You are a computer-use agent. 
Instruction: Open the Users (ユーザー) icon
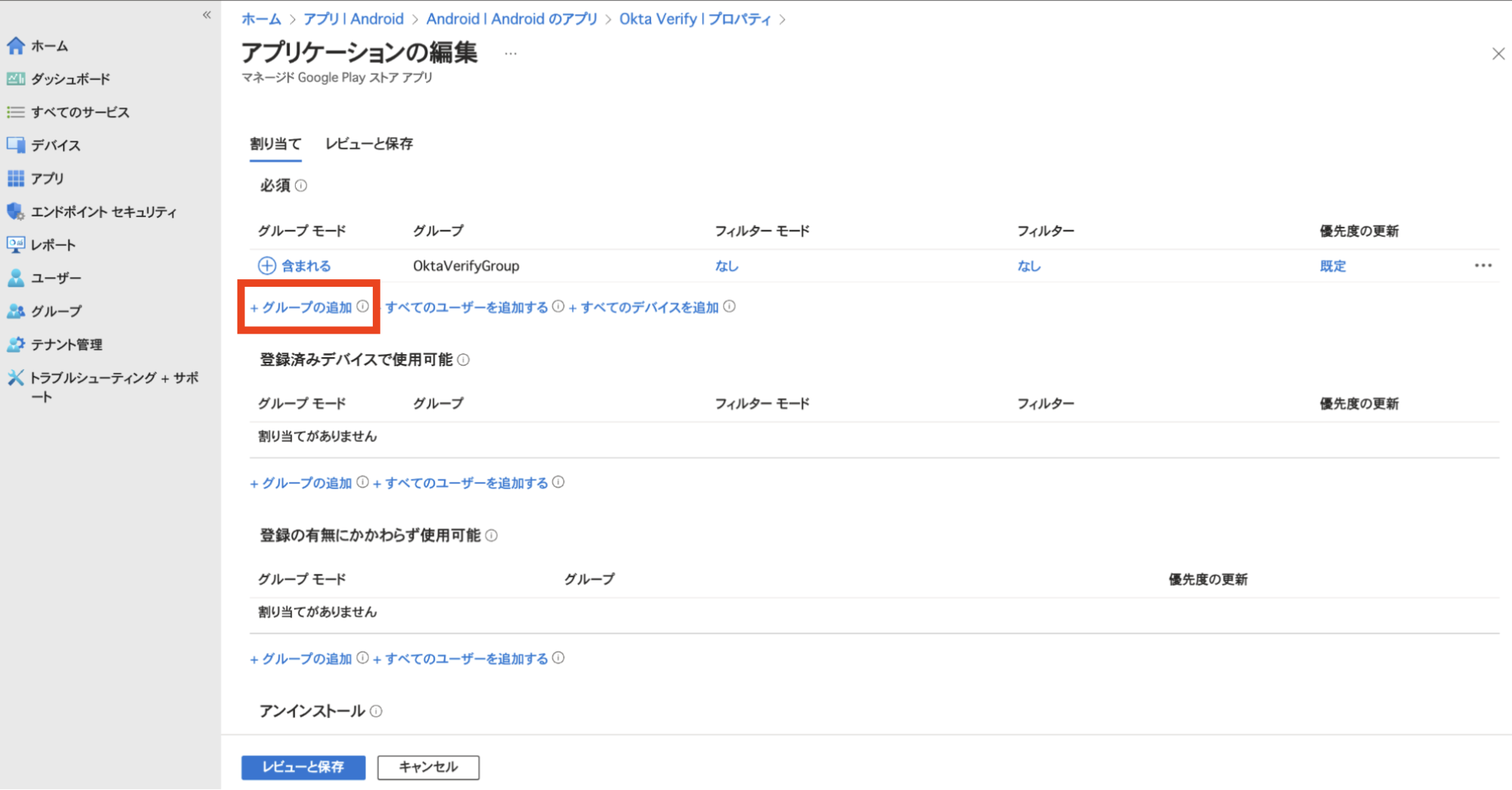15,278
